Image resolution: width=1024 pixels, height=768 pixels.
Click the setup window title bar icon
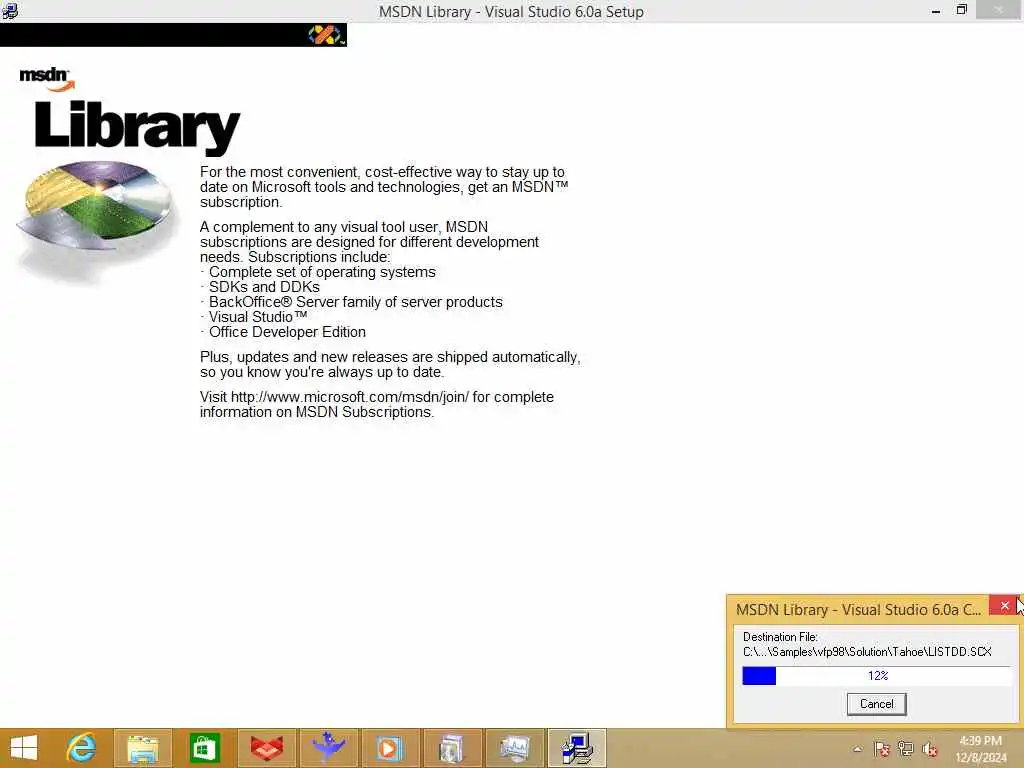pos(10,11)
